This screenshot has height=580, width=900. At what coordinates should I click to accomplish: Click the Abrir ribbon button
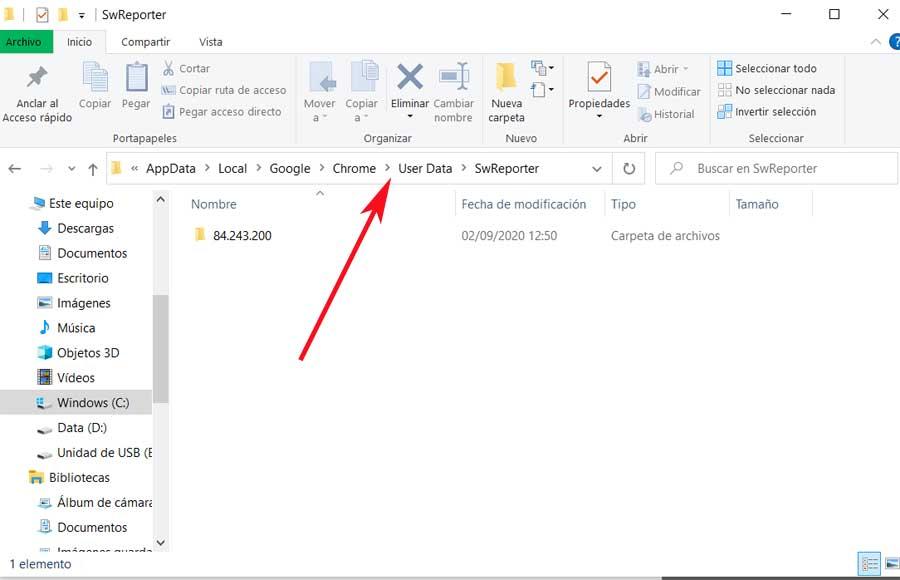coord(662,69)
